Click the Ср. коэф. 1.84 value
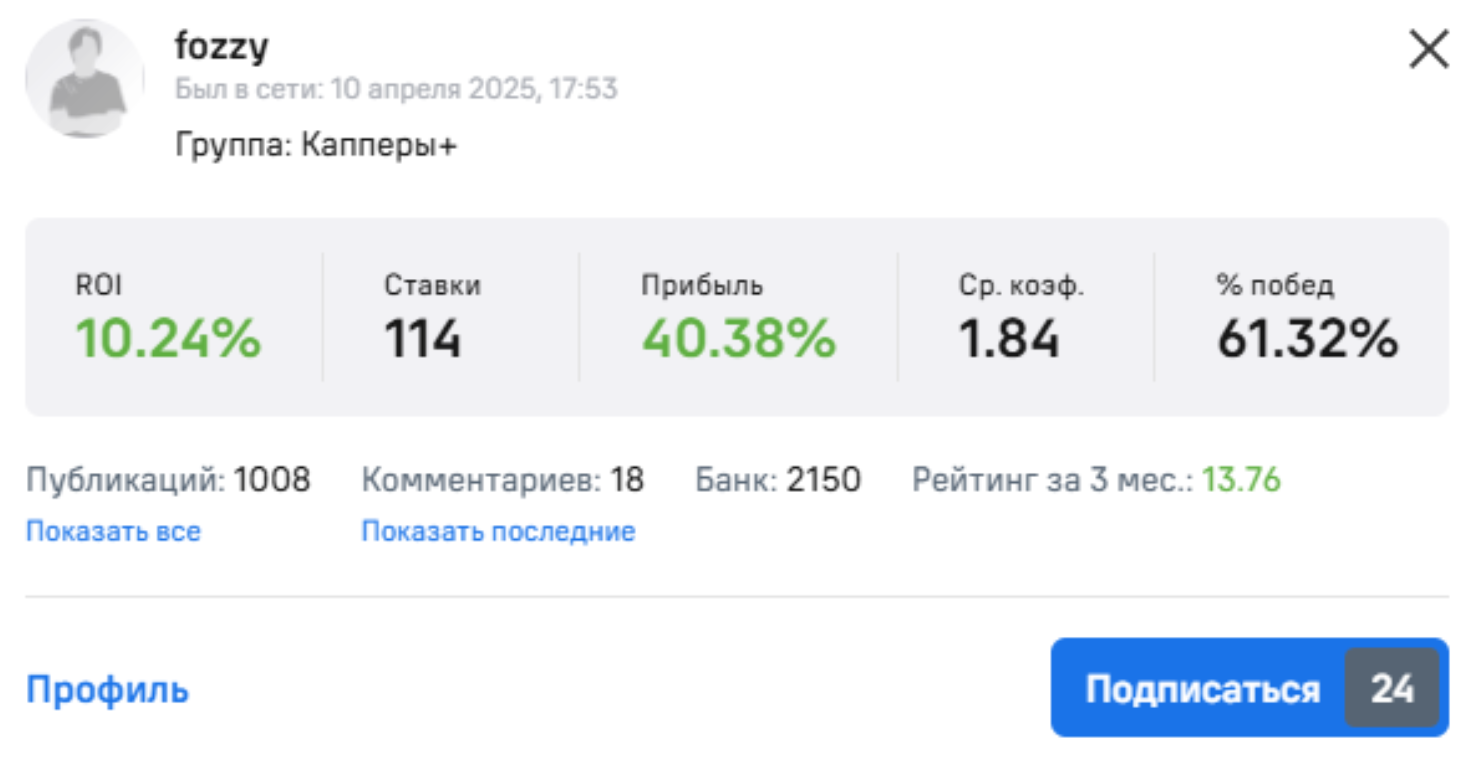Screen dimensions: 1482x765 1009,338
